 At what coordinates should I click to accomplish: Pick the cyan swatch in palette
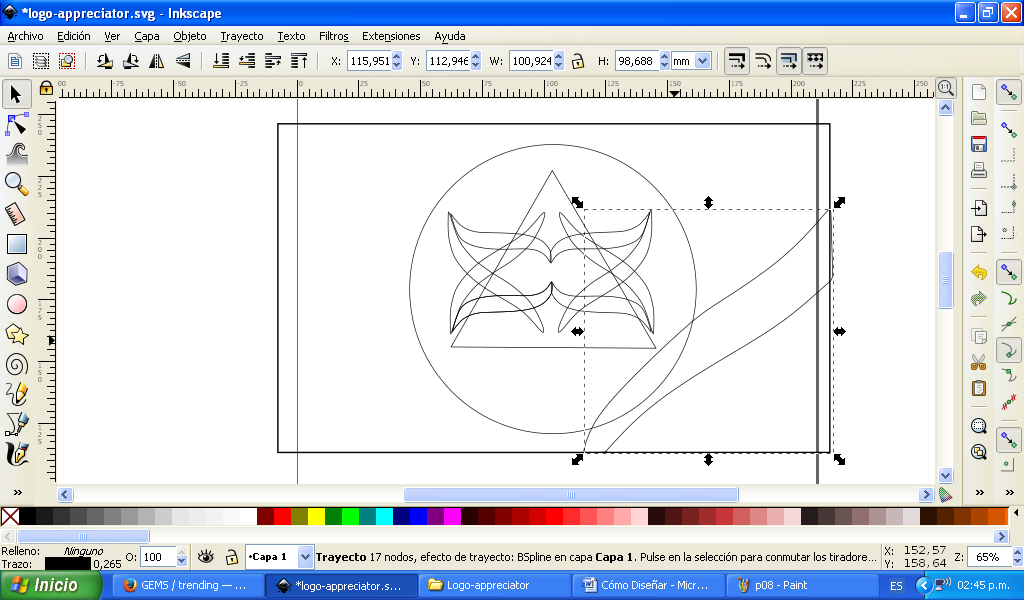384,516
